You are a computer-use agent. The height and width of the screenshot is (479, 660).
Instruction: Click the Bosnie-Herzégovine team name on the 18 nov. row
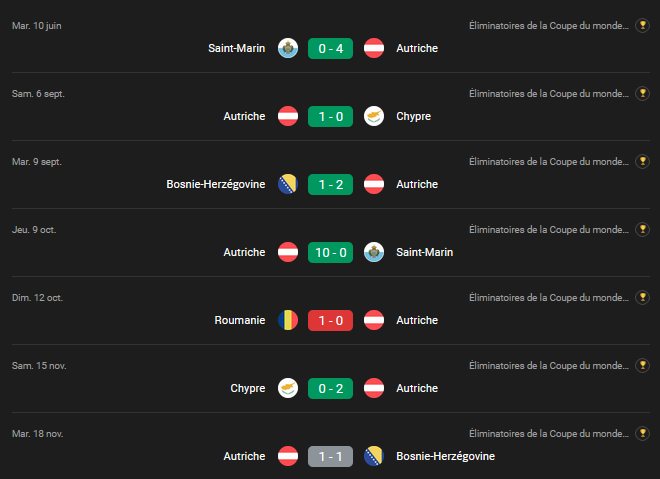(445, 456)
